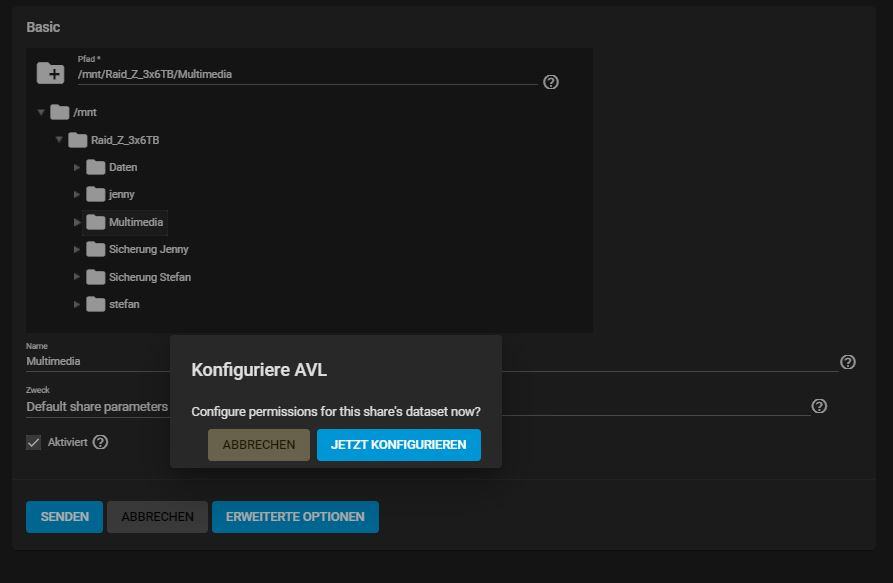Expand the stefan folder
The height and width of the screenshot is (583, 893).
[77, 305]
